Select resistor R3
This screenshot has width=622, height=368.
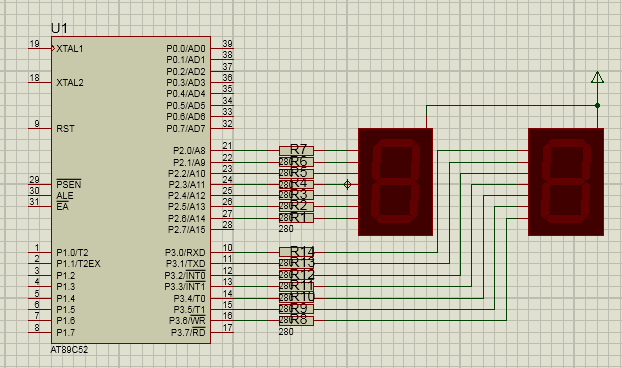click(x=296, y=195)
